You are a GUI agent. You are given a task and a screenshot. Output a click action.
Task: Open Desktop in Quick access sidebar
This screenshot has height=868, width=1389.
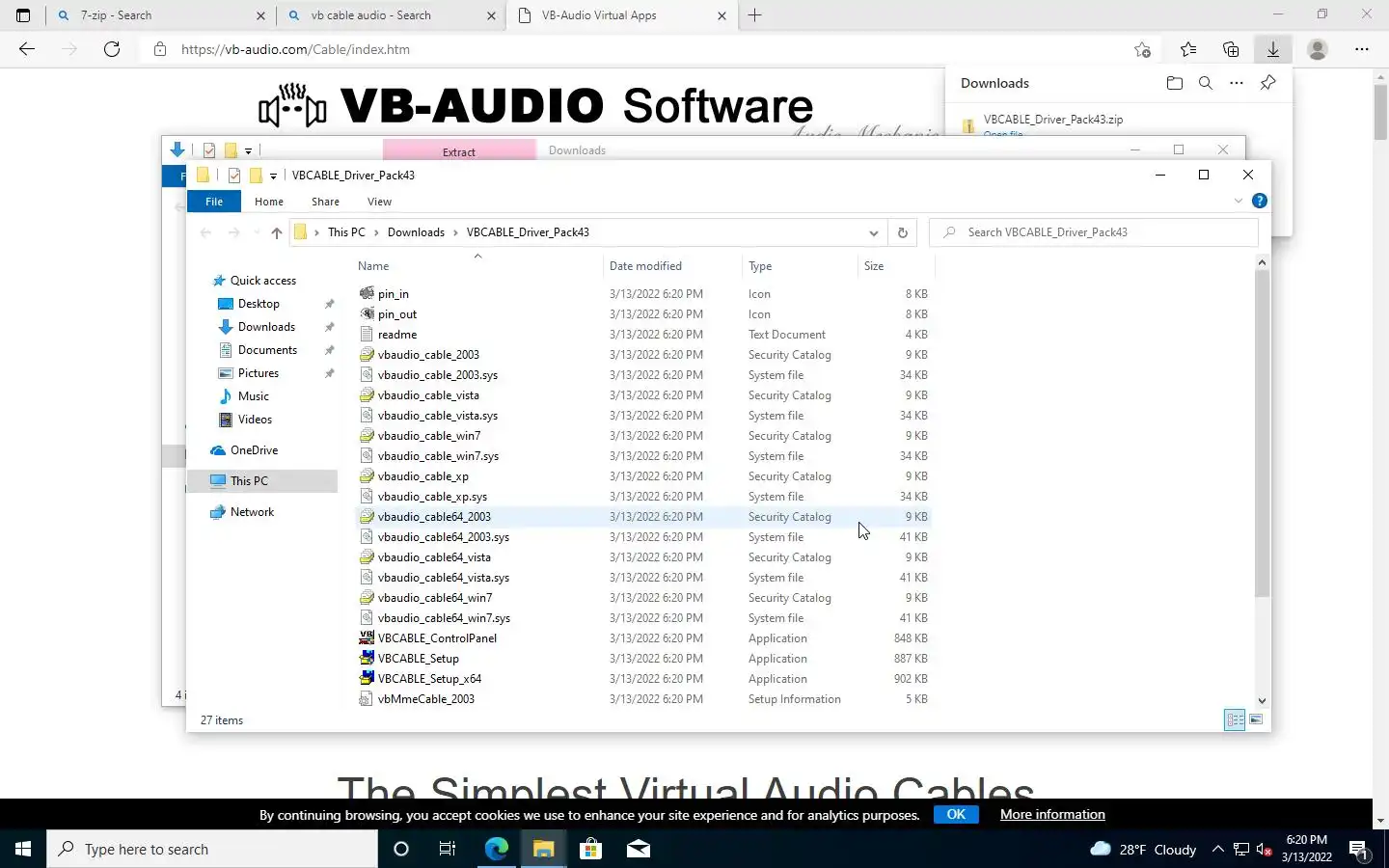pyautogui.click(x=259, y=304)
